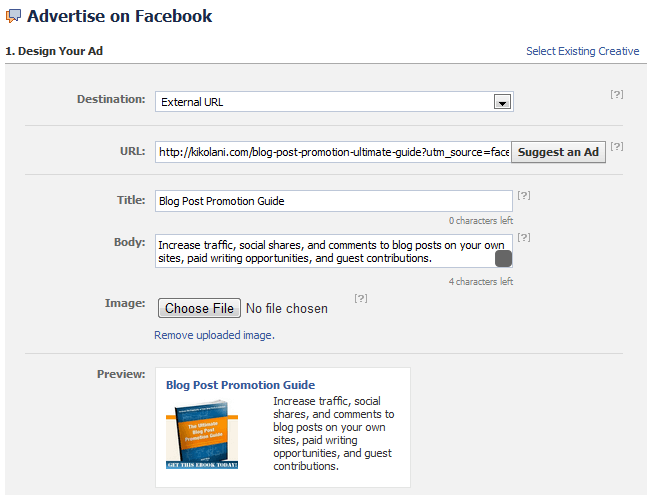Click Remove uploaded image link
The image size is (652, 500).
coord(214,335)
